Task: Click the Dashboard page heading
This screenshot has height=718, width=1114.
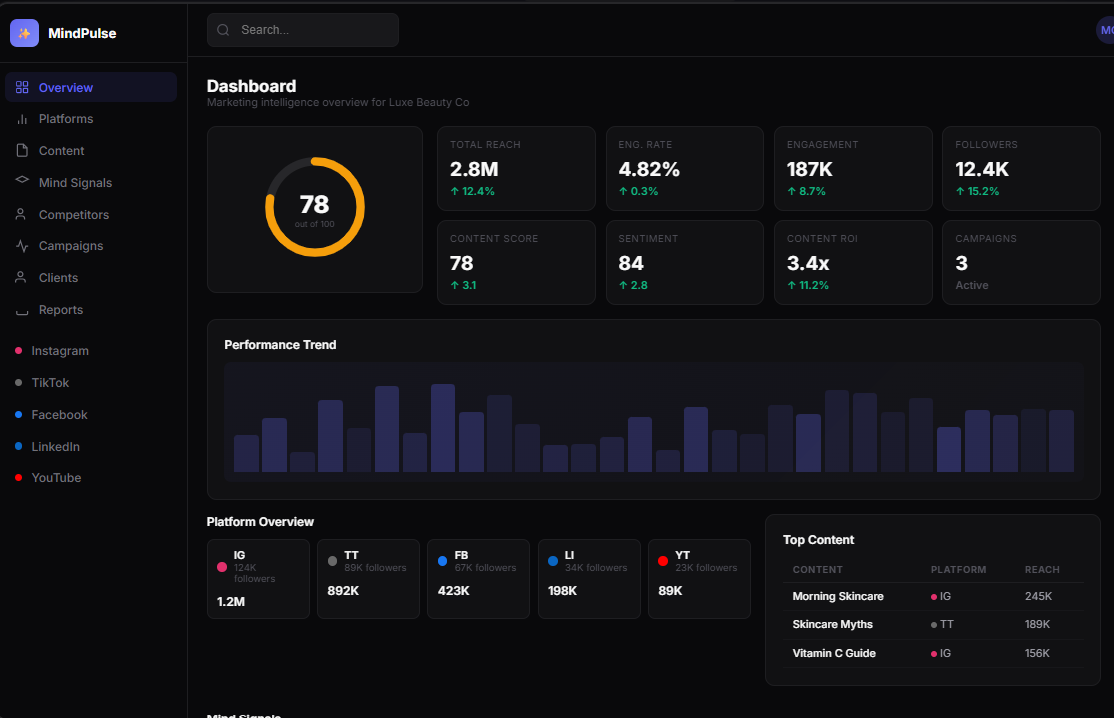Action: [252, 86]
